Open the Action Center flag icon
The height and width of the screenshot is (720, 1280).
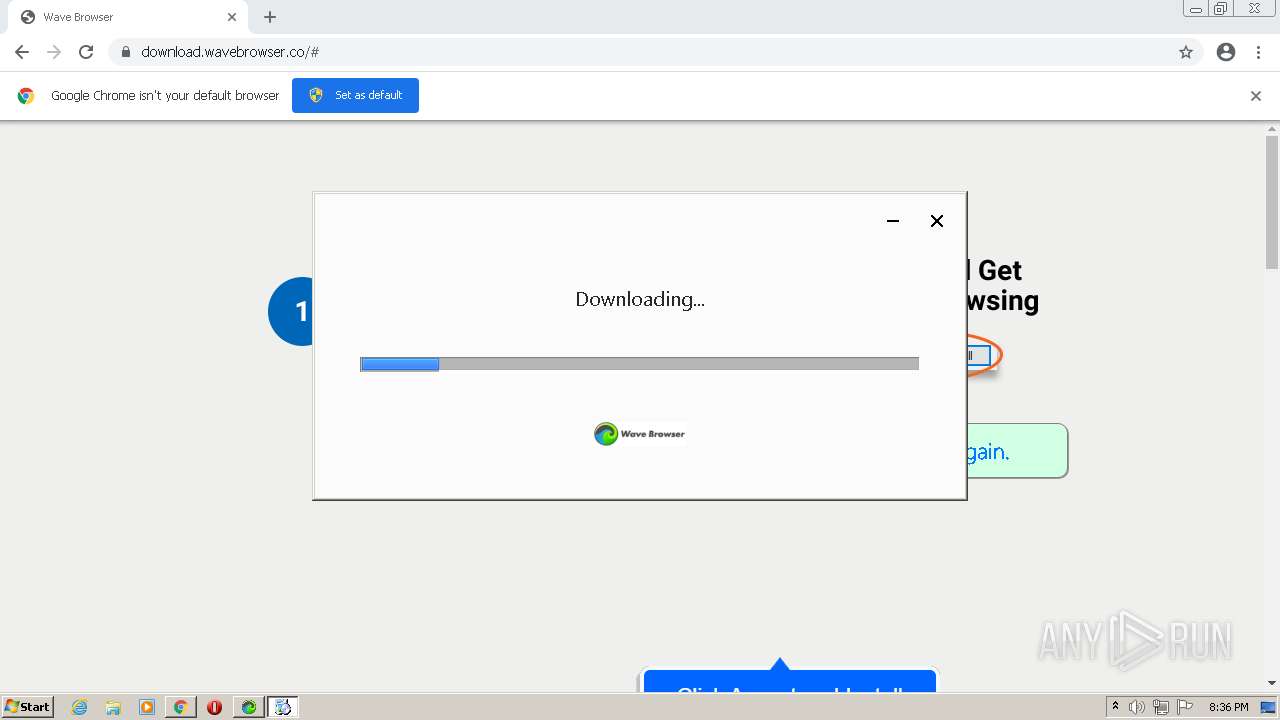[1185, 707]
